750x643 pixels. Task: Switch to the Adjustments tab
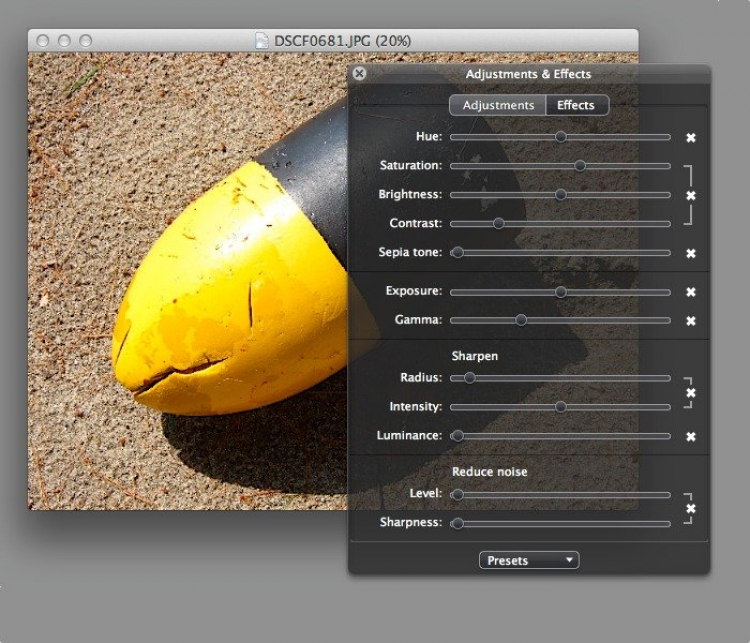point(498,105)
